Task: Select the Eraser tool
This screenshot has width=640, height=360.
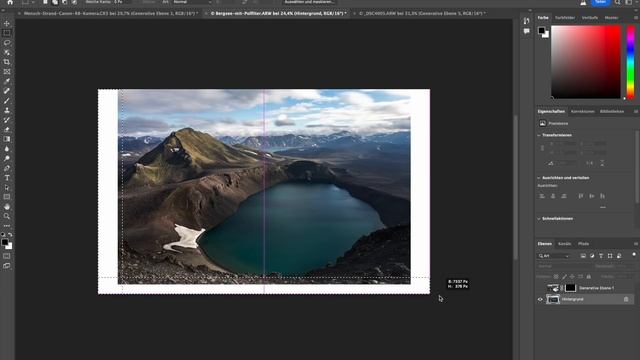Action: tap(7, 129)
